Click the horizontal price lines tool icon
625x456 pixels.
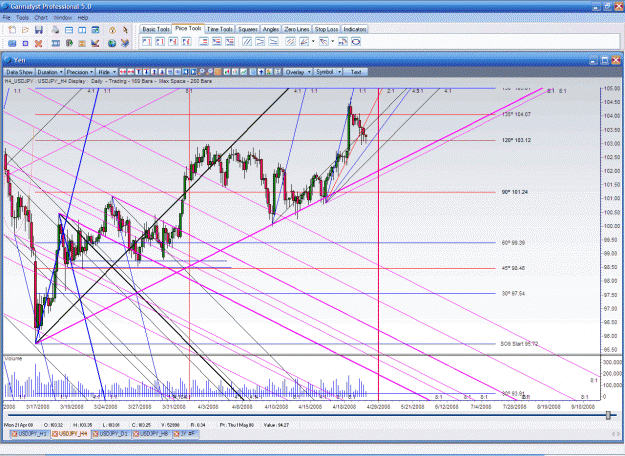pos(204,41)
